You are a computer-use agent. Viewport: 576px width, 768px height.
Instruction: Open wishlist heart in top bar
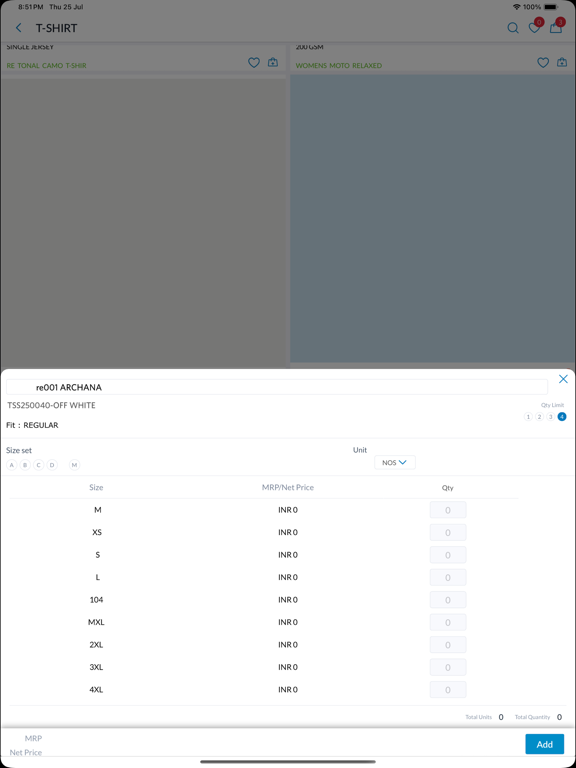[x=534, y=28]
